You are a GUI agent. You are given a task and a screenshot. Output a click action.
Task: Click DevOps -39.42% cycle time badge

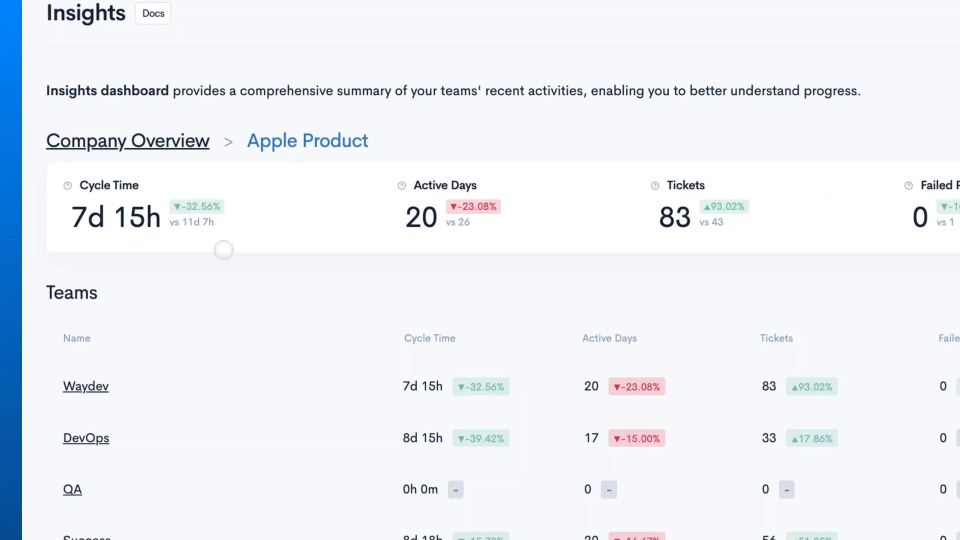point(481,438)
